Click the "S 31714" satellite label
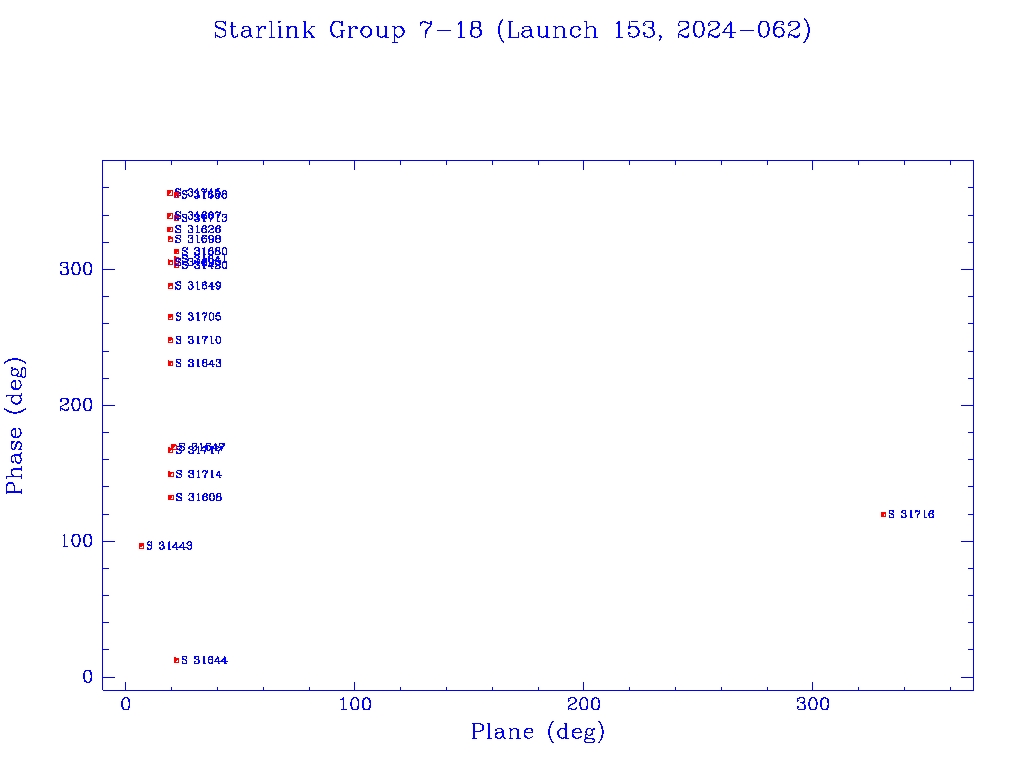 pyautogui.click(x=199, y=475)
